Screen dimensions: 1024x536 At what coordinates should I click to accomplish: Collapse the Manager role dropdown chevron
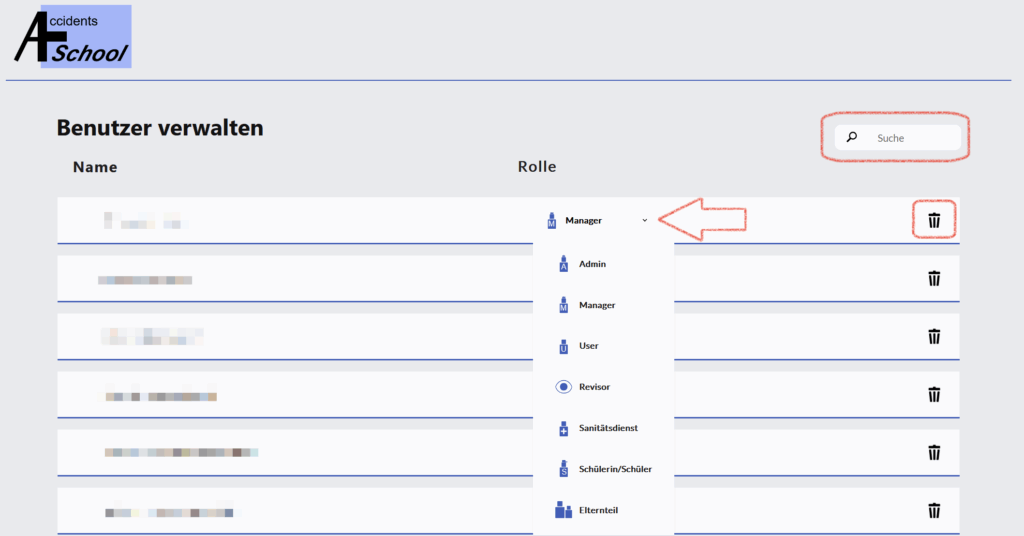point(645,220)
